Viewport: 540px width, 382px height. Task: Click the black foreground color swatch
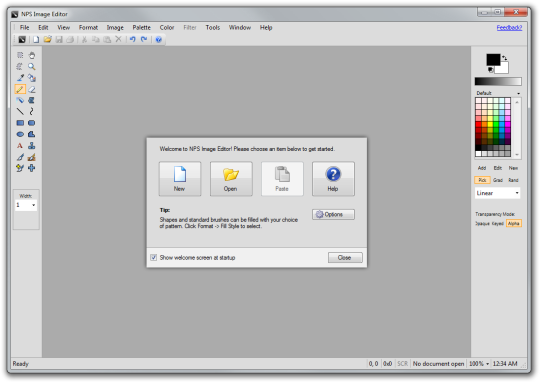point(492,59)
